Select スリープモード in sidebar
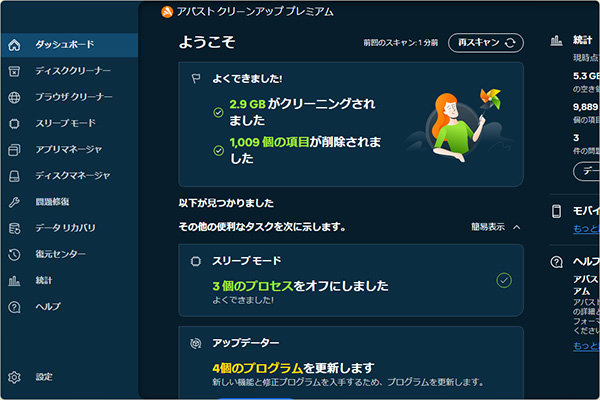600x400 pixels. pos(65,123)
